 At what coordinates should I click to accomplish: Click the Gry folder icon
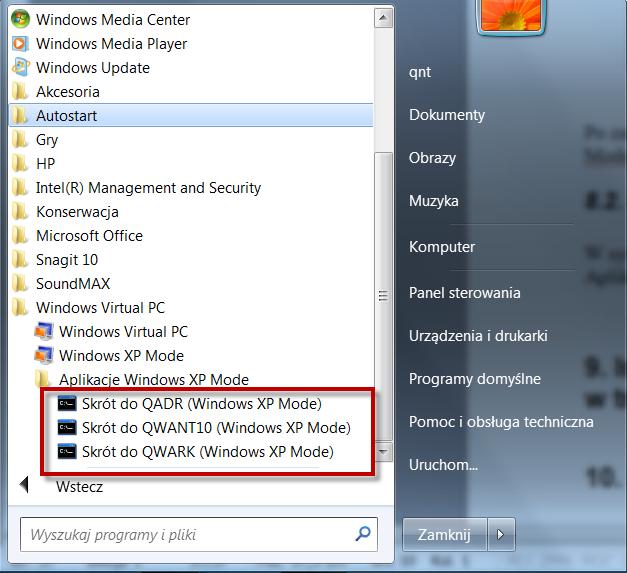tap(20, 140)
